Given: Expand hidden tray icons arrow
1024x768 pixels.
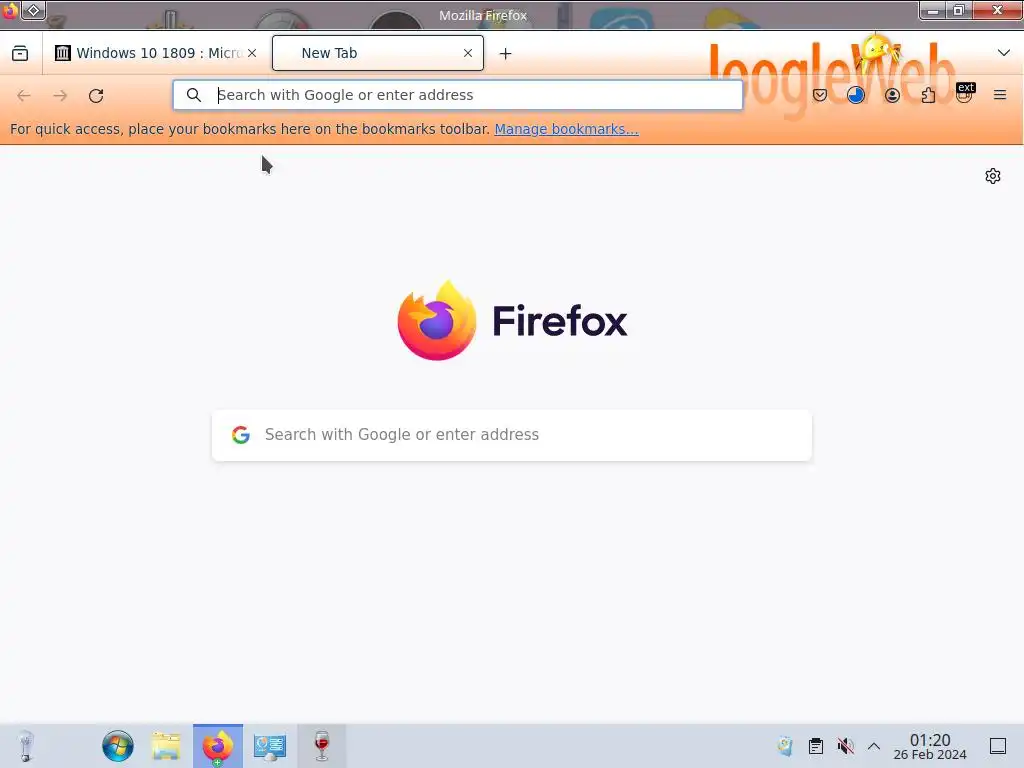Looking at the screenshot, I should pyautogui.click(x=874, y=746).
